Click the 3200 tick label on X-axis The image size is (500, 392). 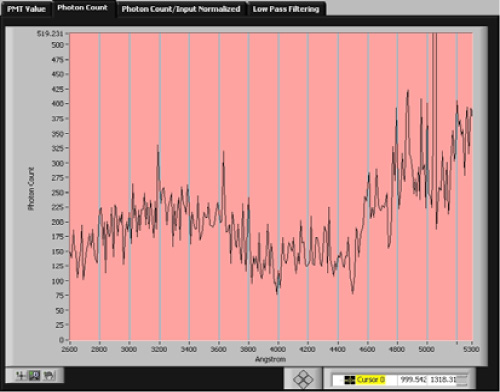[159, 349]
